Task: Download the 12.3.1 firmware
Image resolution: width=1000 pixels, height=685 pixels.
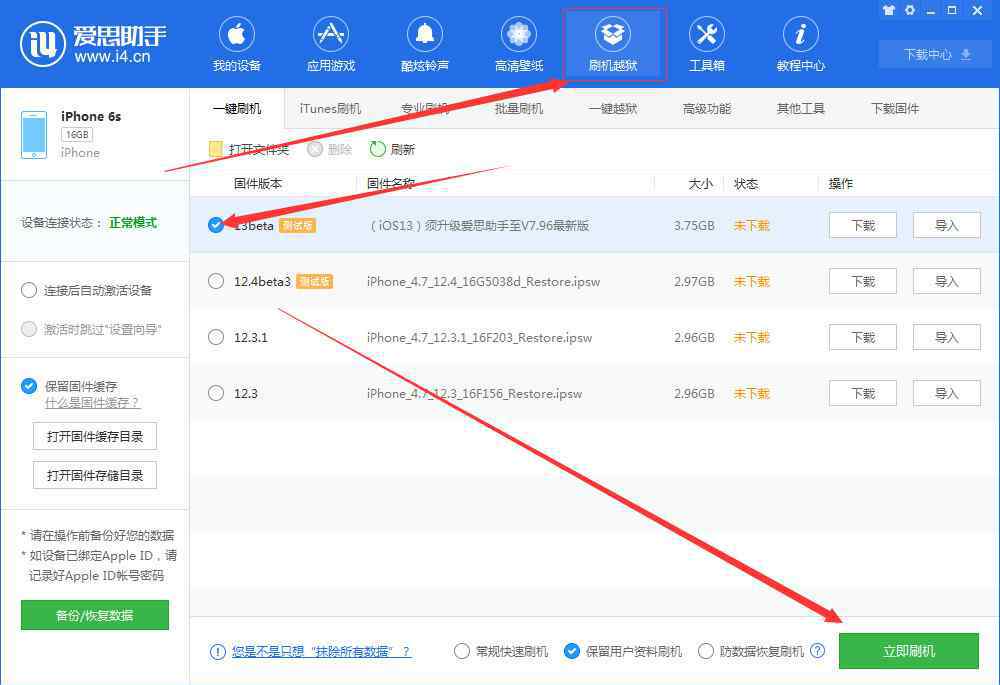Action: click(x=863, y=337)
